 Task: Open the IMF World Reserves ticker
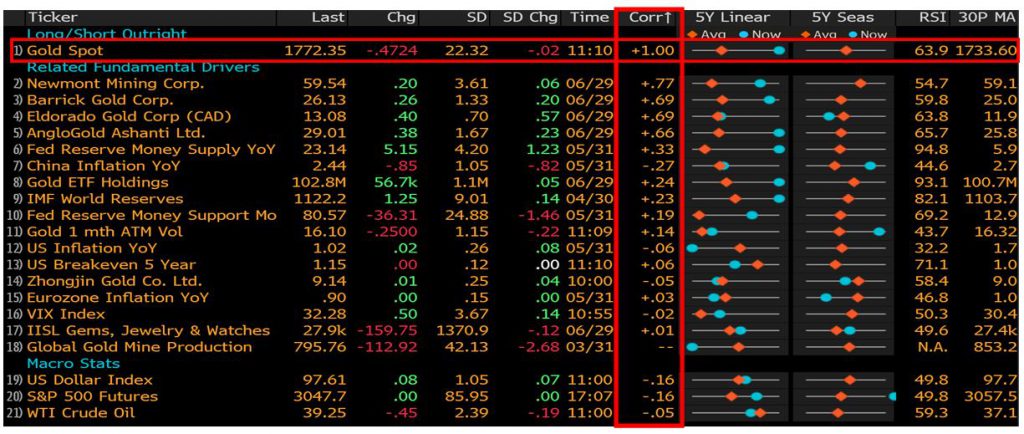tap(105, 199)
